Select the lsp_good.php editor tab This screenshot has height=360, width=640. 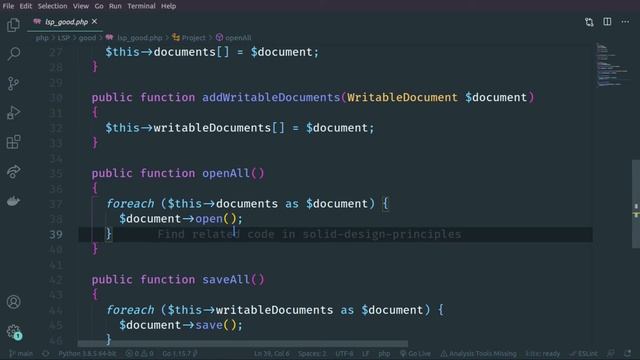point(65,22)
